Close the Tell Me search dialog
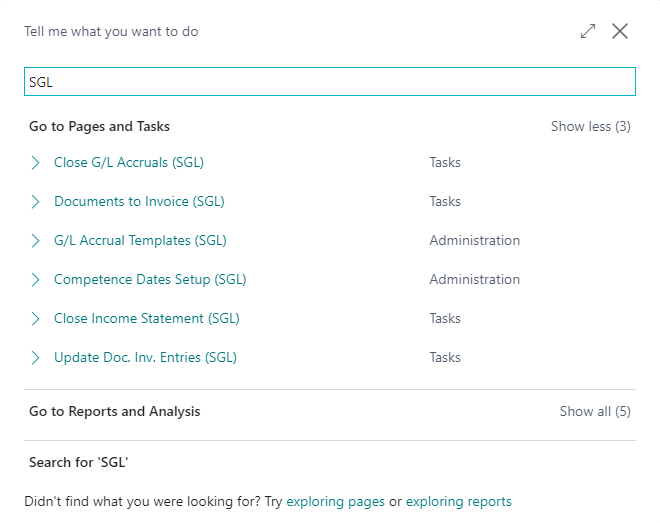Screen dimensions: 660x523 tap(620, 31)
